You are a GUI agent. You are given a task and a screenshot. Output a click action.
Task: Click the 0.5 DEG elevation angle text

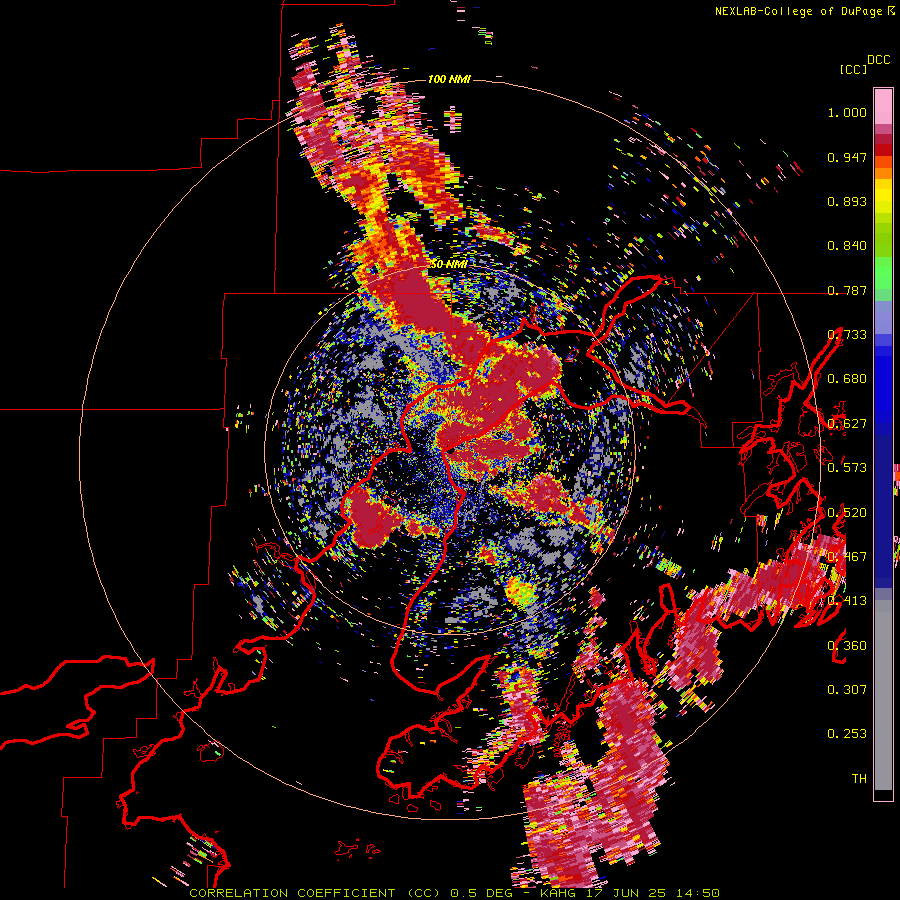tap(484, 893)
